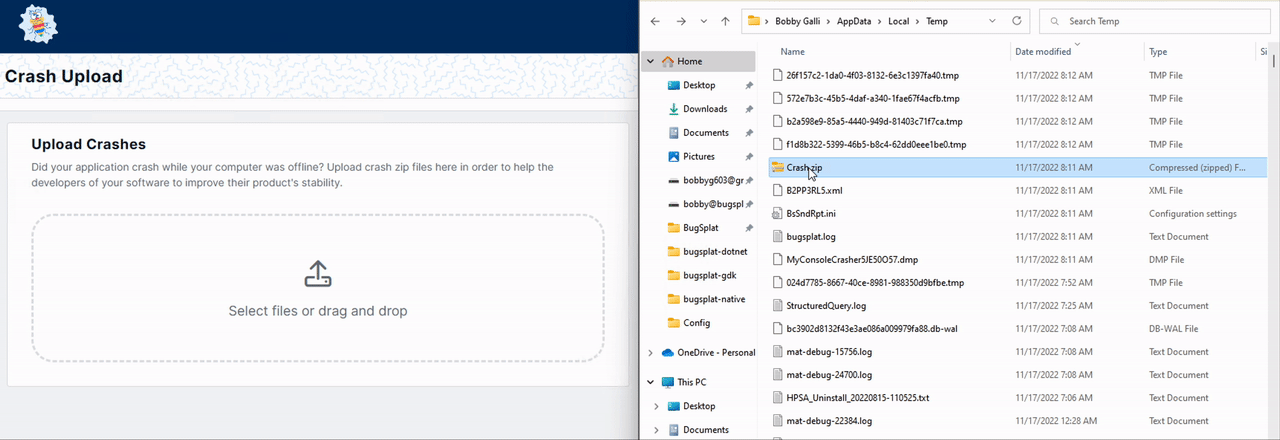
Task: Open the Pictures quick access folder
Action: tap(698, 157)
